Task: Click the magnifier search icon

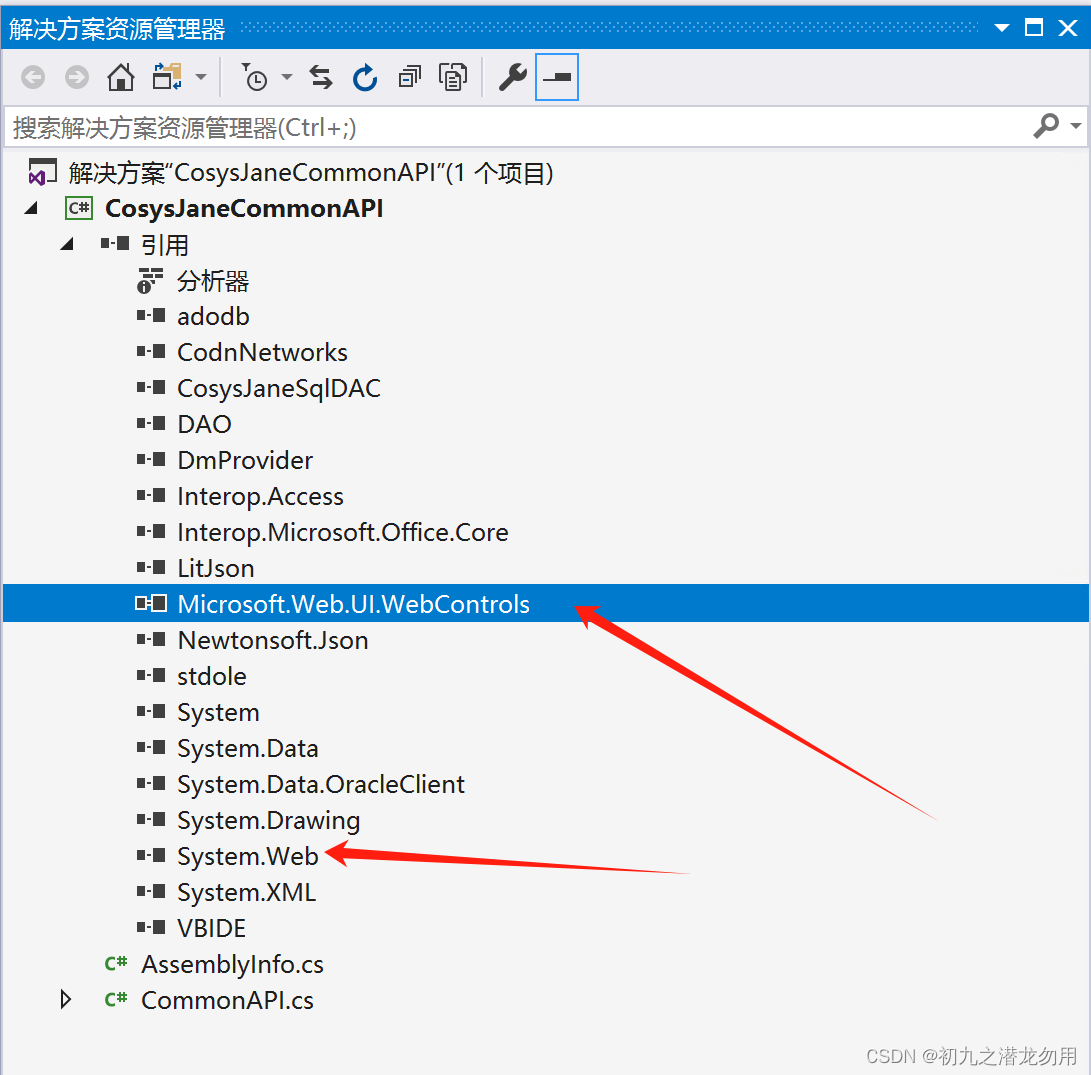Action: coord(1046,127)
